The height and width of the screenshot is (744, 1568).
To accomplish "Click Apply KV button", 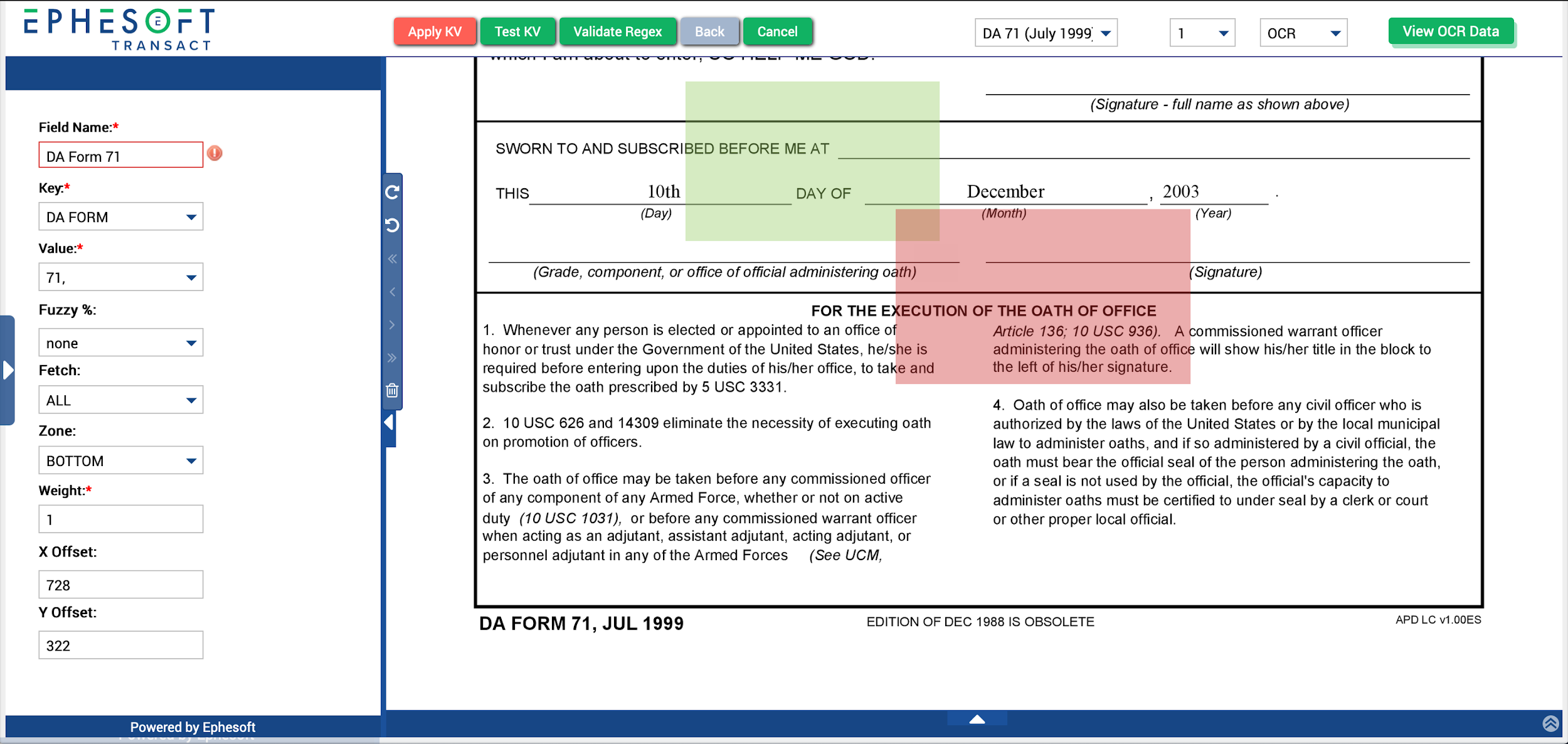I will click(435, 31).
